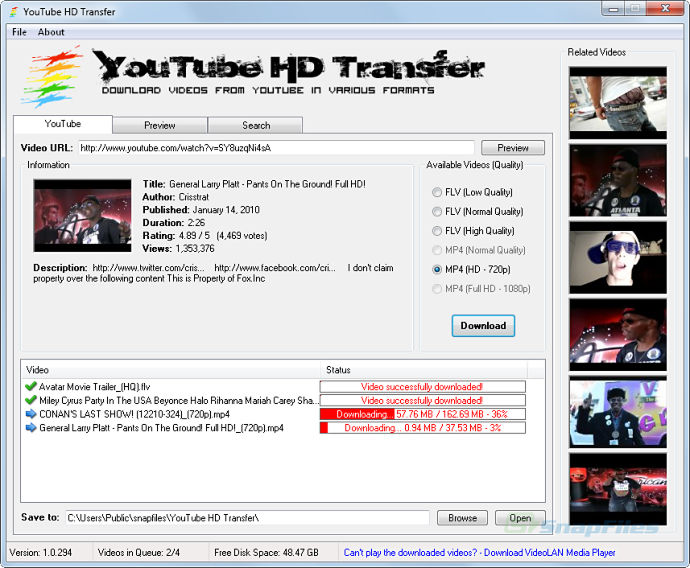
Task: Click the blue arrow icon beside CONAN'S LAST SHOW
Action: coord(31,414)
